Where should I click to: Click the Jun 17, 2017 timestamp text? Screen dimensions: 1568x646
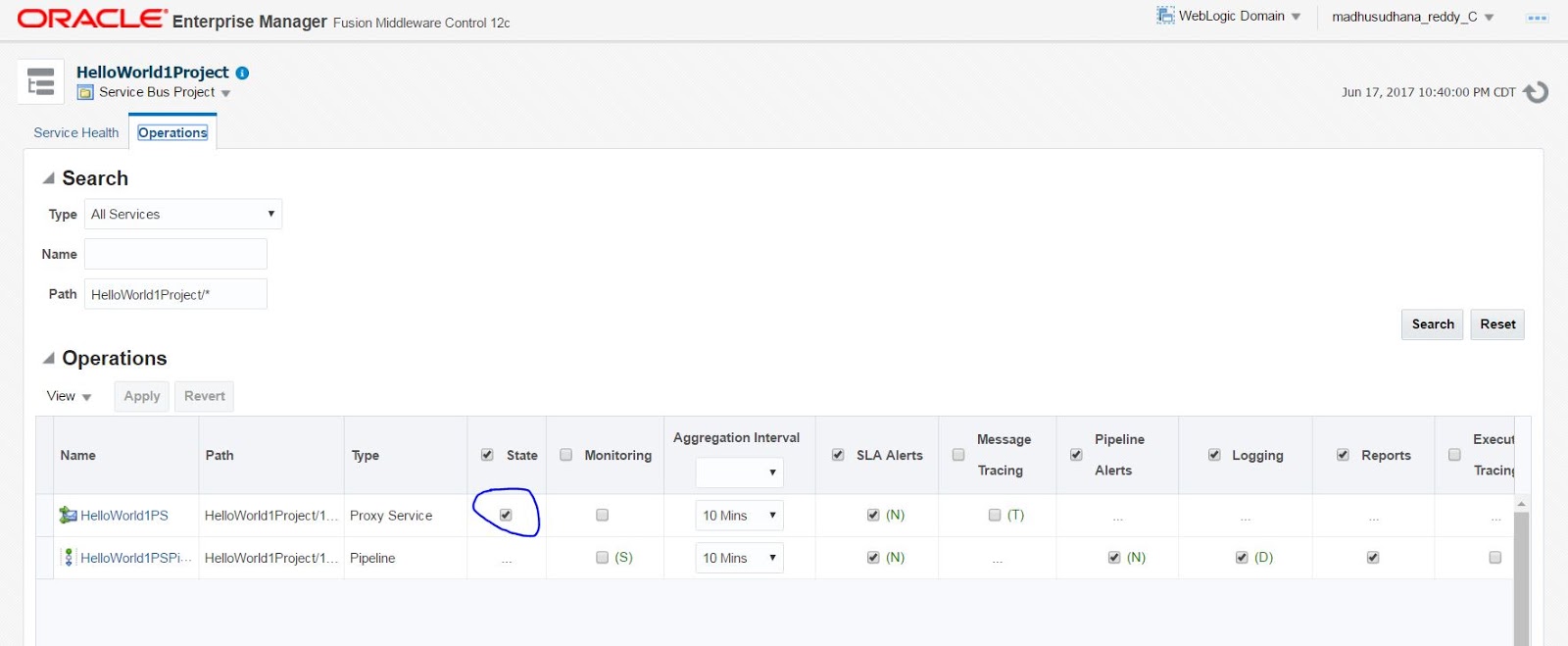click(1428, 92)
